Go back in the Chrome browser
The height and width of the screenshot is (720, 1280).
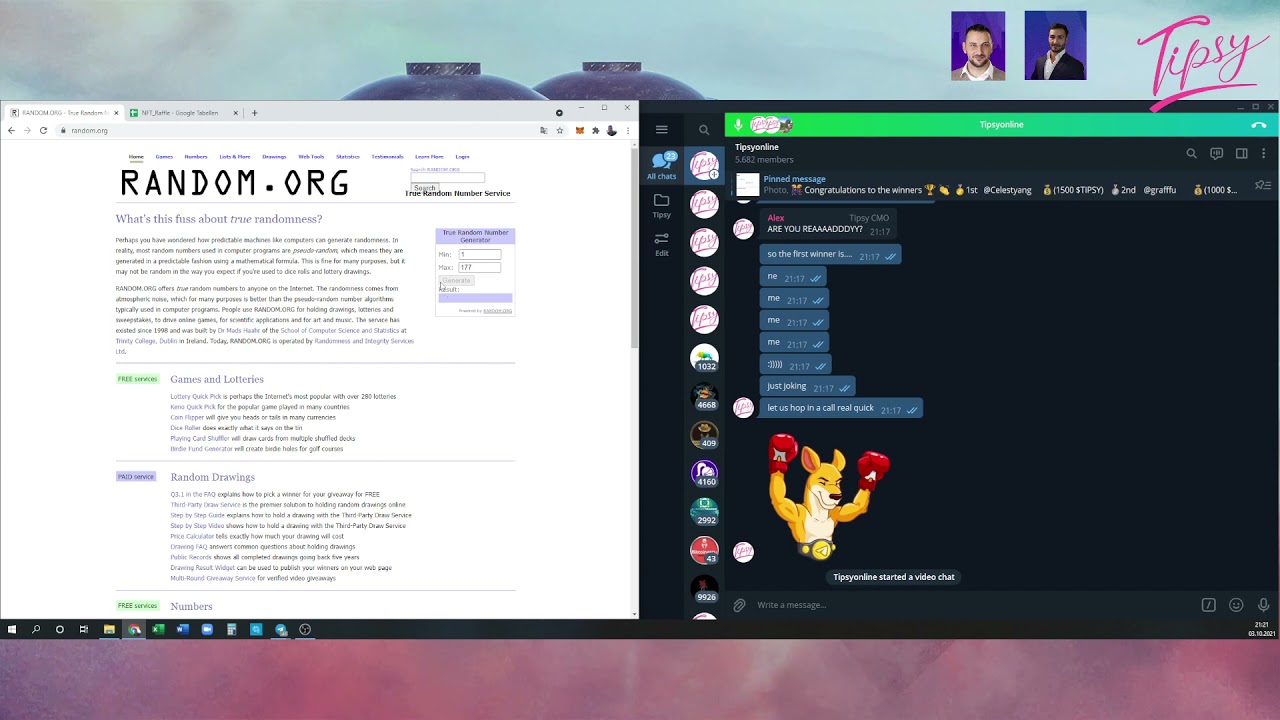point(11,130)
